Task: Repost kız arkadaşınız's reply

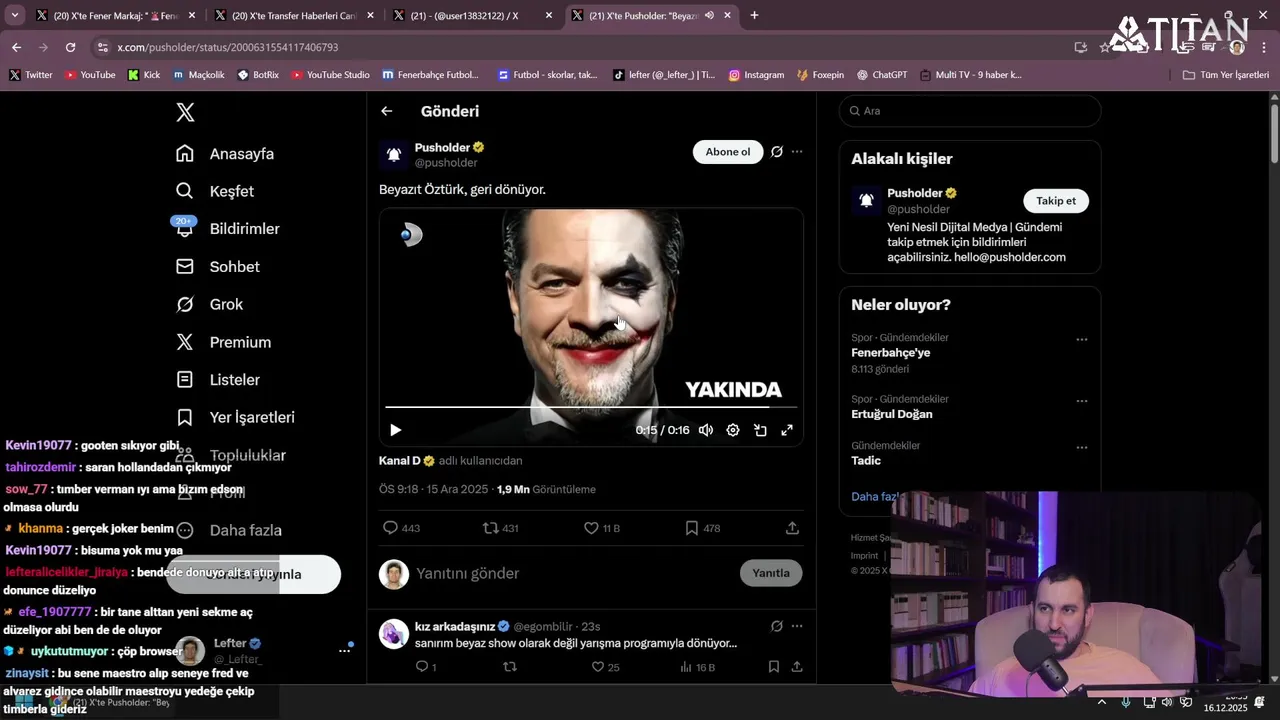Action: [x=509, y=667]
